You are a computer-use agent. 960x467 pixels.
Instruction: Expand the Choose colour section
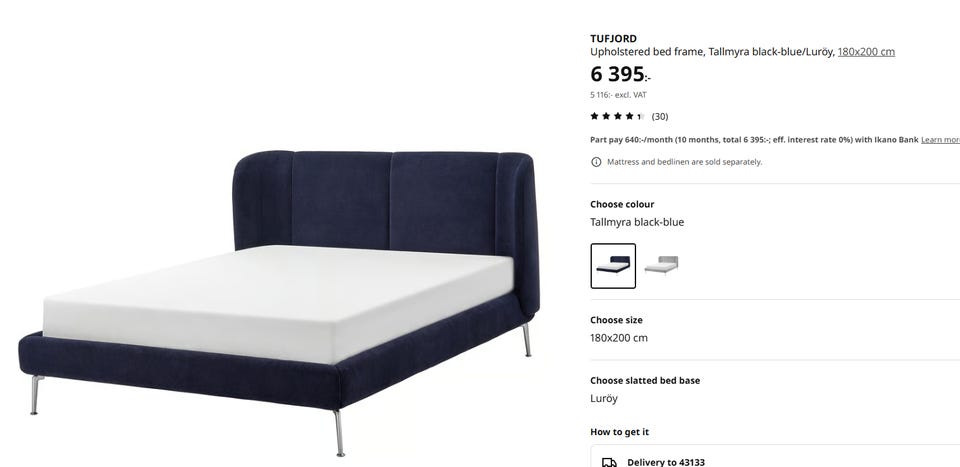pyautogui.click(x=775, y=214)
